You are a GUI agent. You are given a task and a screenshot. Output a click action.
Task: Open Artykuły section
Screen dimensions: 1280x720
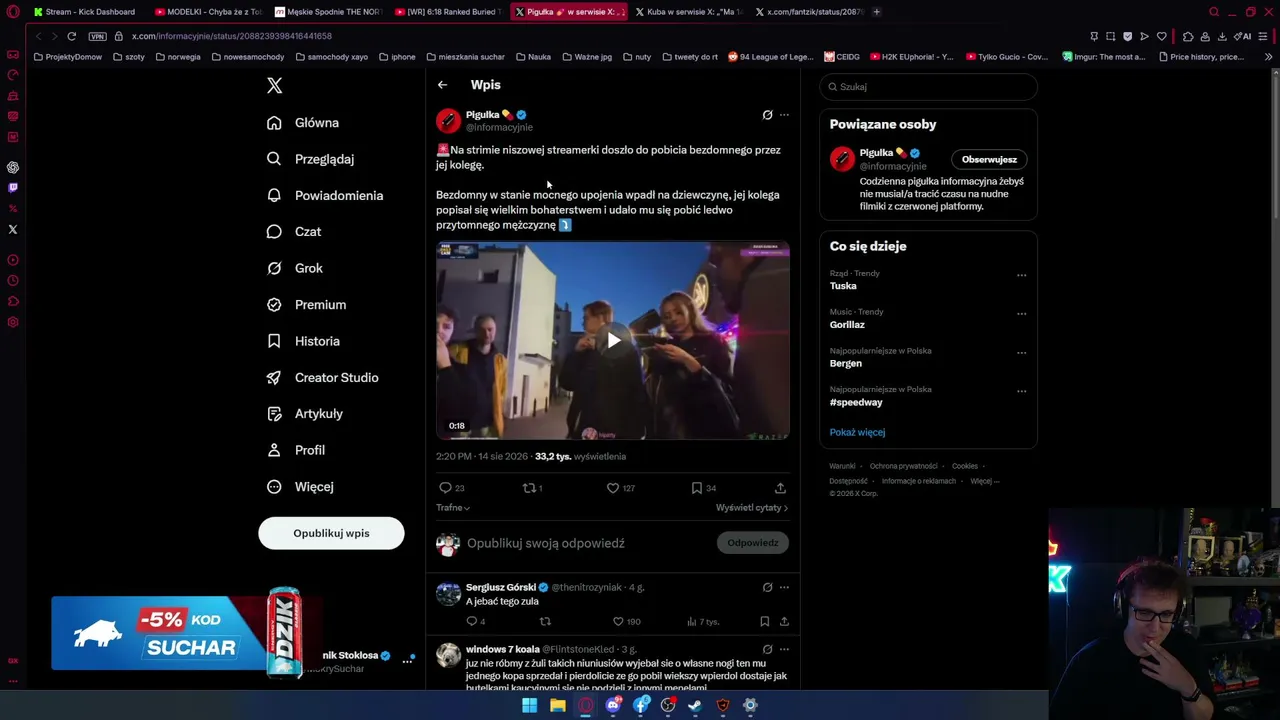point(304,414)
